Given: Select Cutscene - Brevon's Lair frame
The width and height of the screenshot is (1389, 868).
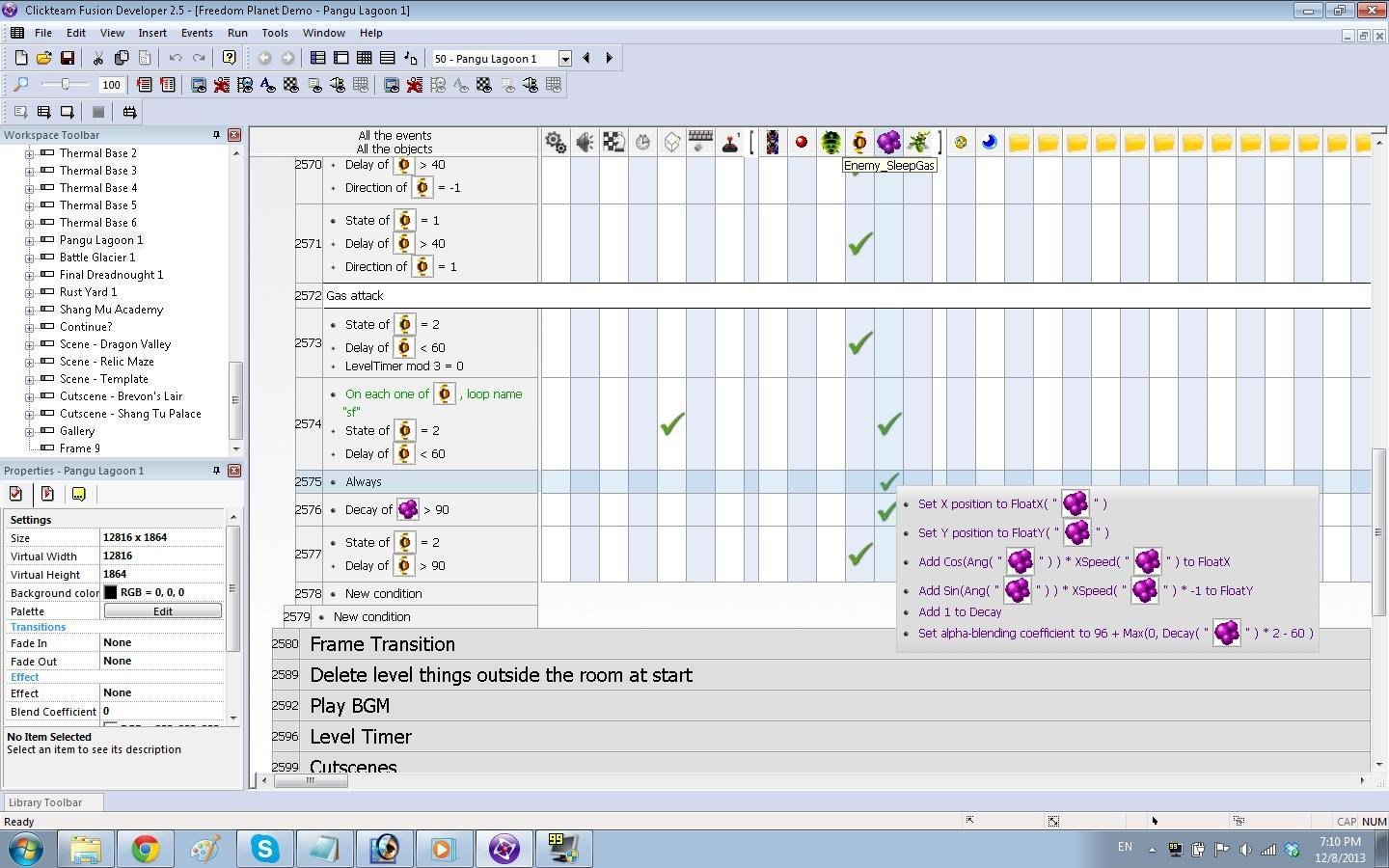Looking at the screenshot, I should 121,396.
